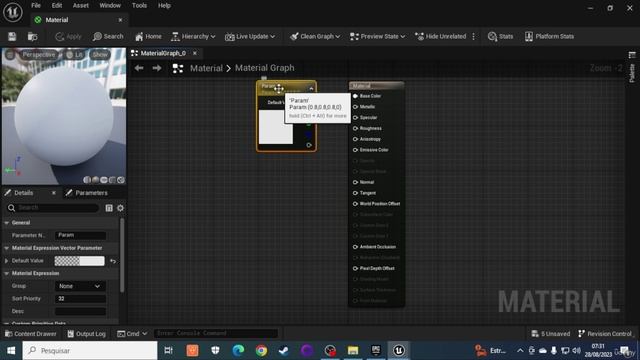Open the Default Value color swatch

(x=80, y=261)
